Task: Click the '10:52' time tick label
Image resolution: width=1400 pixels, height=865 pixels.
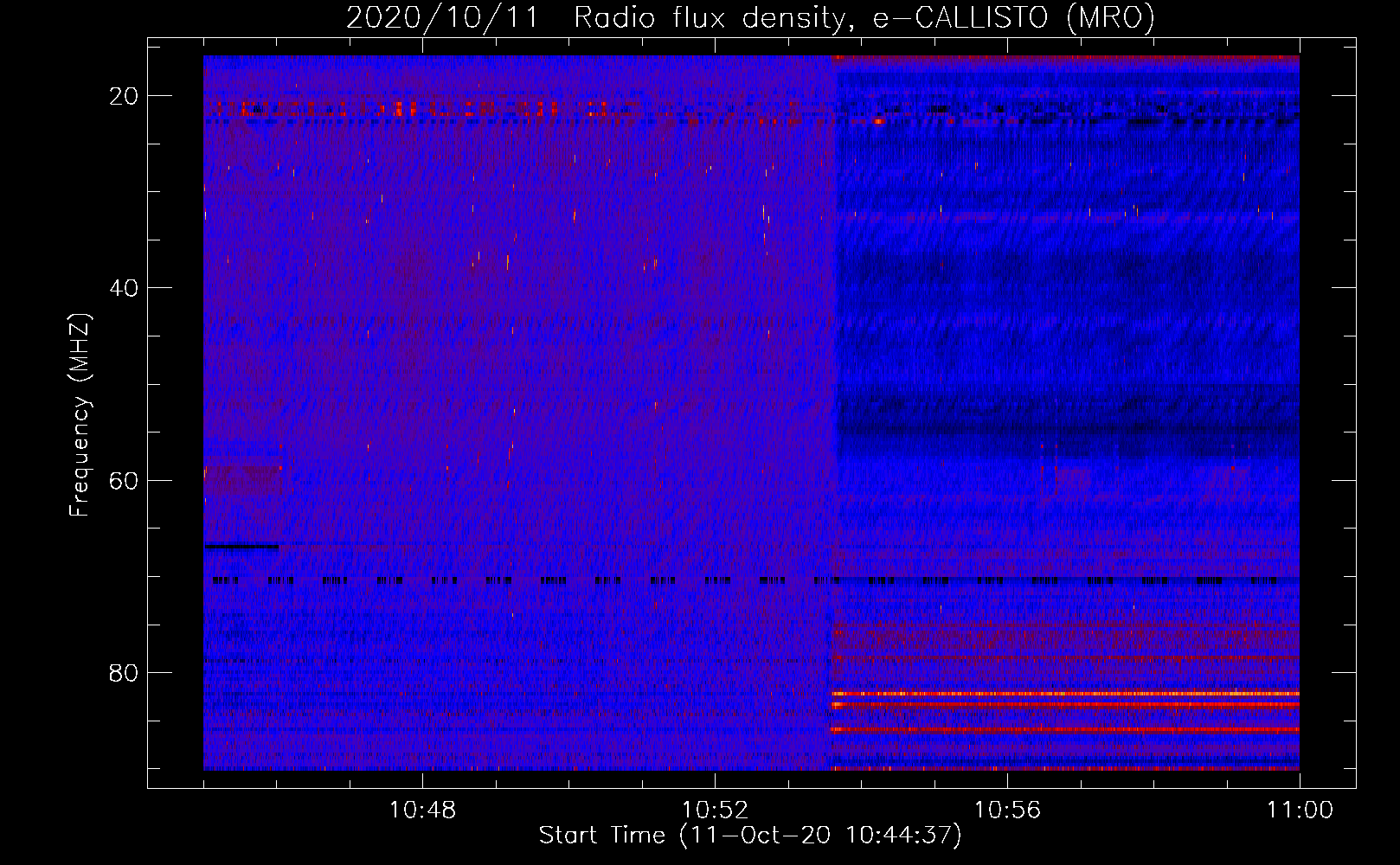Action: tap(715, 811)
